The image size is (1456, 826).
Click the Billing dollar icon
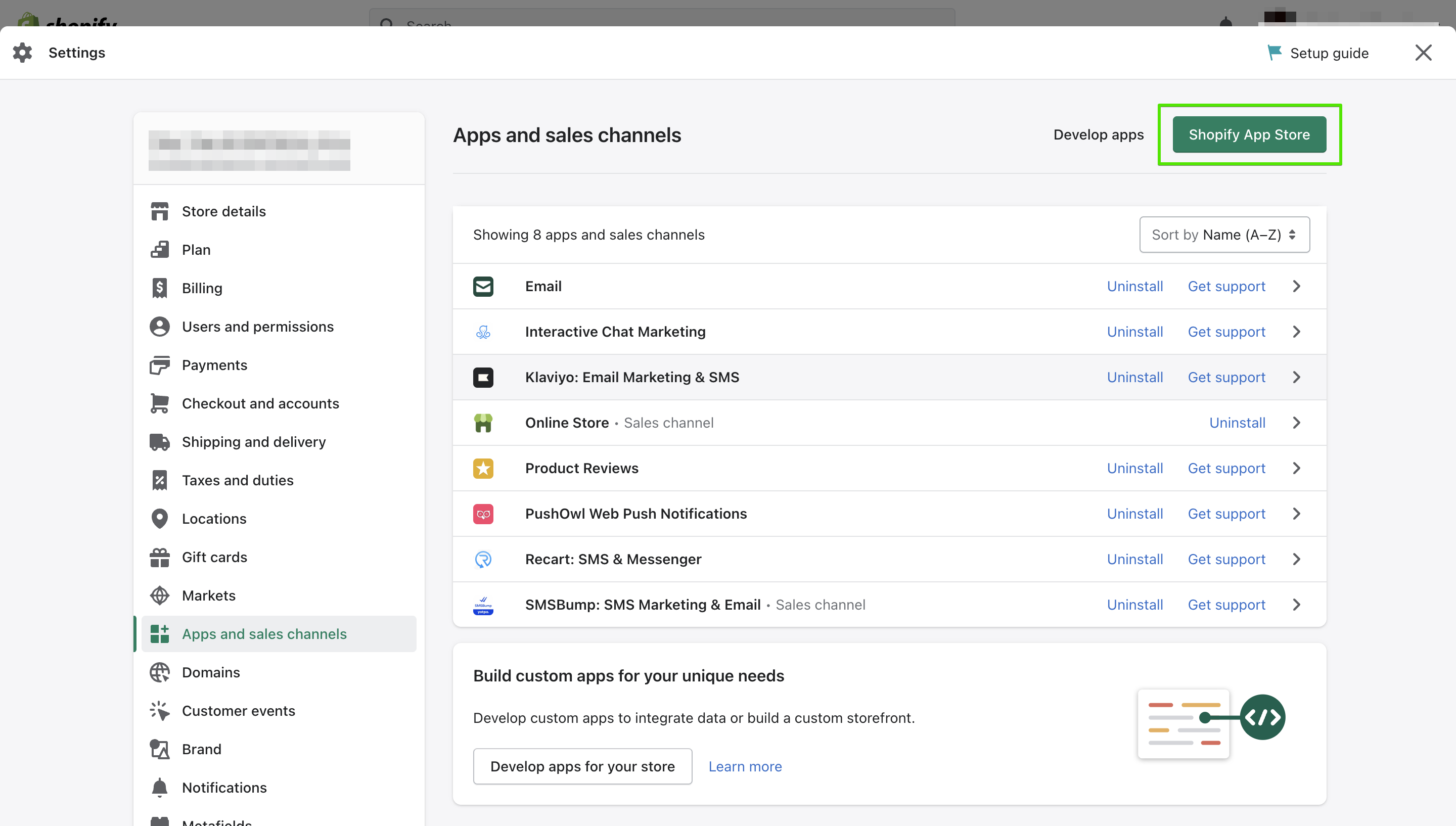coord(159,288)
